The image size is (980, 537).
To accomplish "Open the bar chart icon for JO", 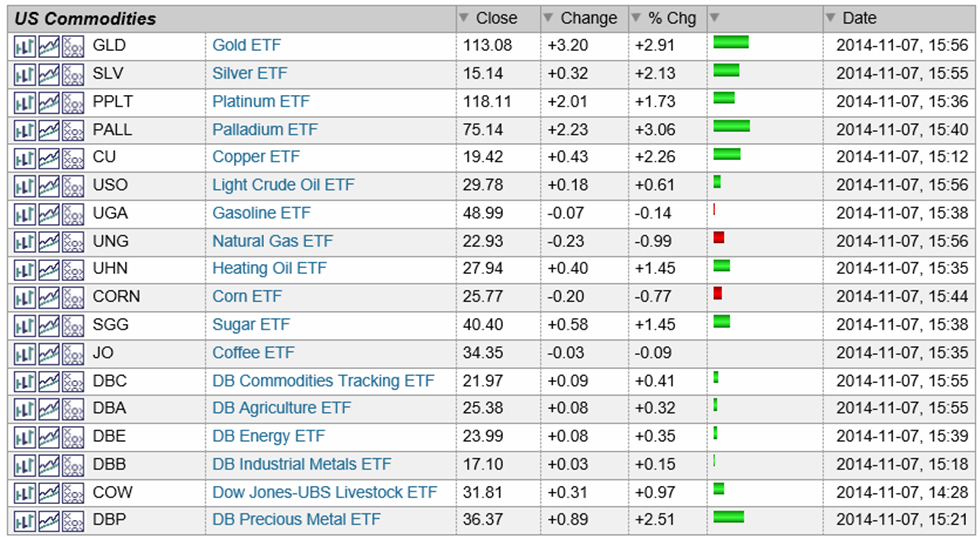I will 25,353.
